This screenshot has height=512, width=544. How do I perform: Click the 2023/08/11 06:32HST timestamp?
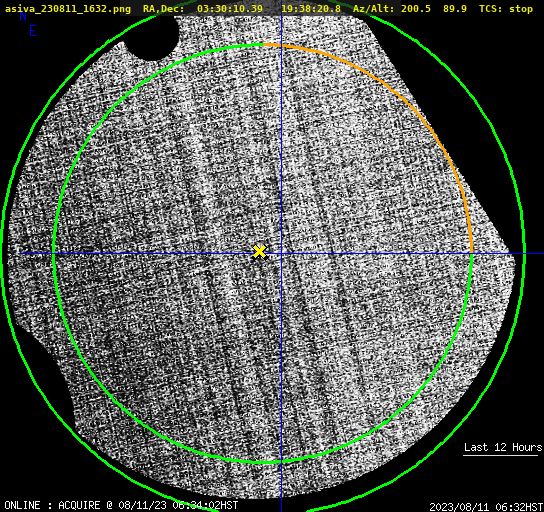(x=486, y=507)
